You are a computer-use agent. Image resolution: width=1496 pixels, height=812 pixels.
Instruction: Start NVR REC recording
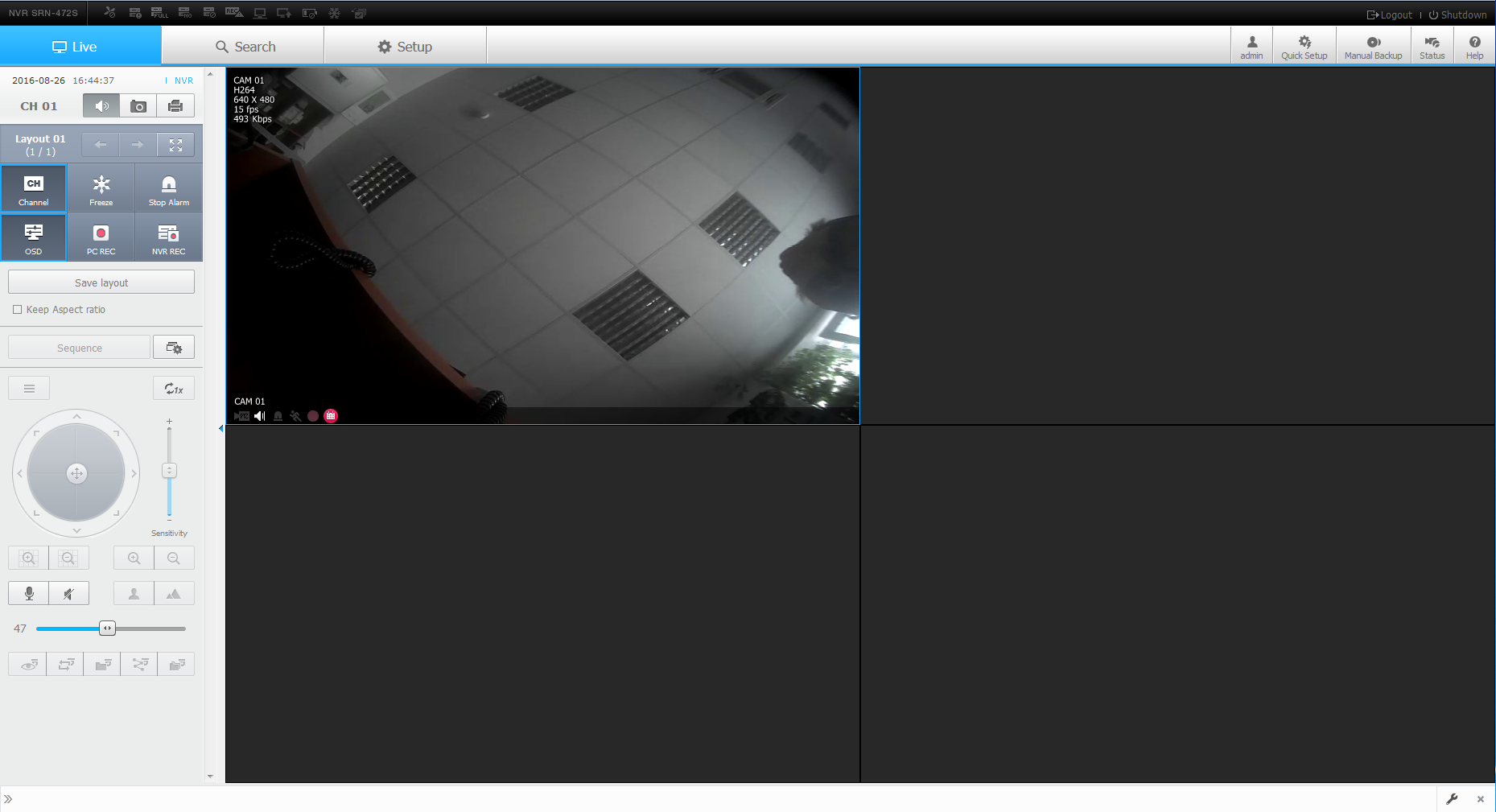pos(169,237)
